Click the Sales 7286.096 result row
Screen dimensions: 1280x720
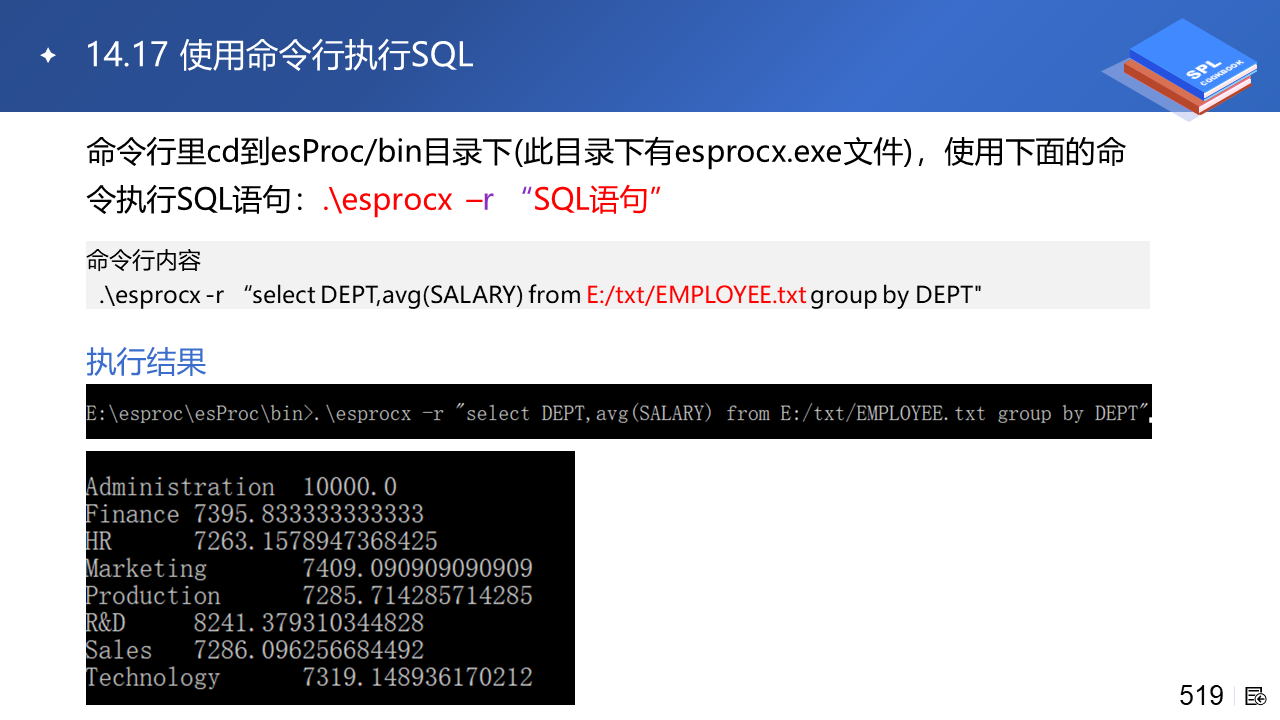pos(255,650)
